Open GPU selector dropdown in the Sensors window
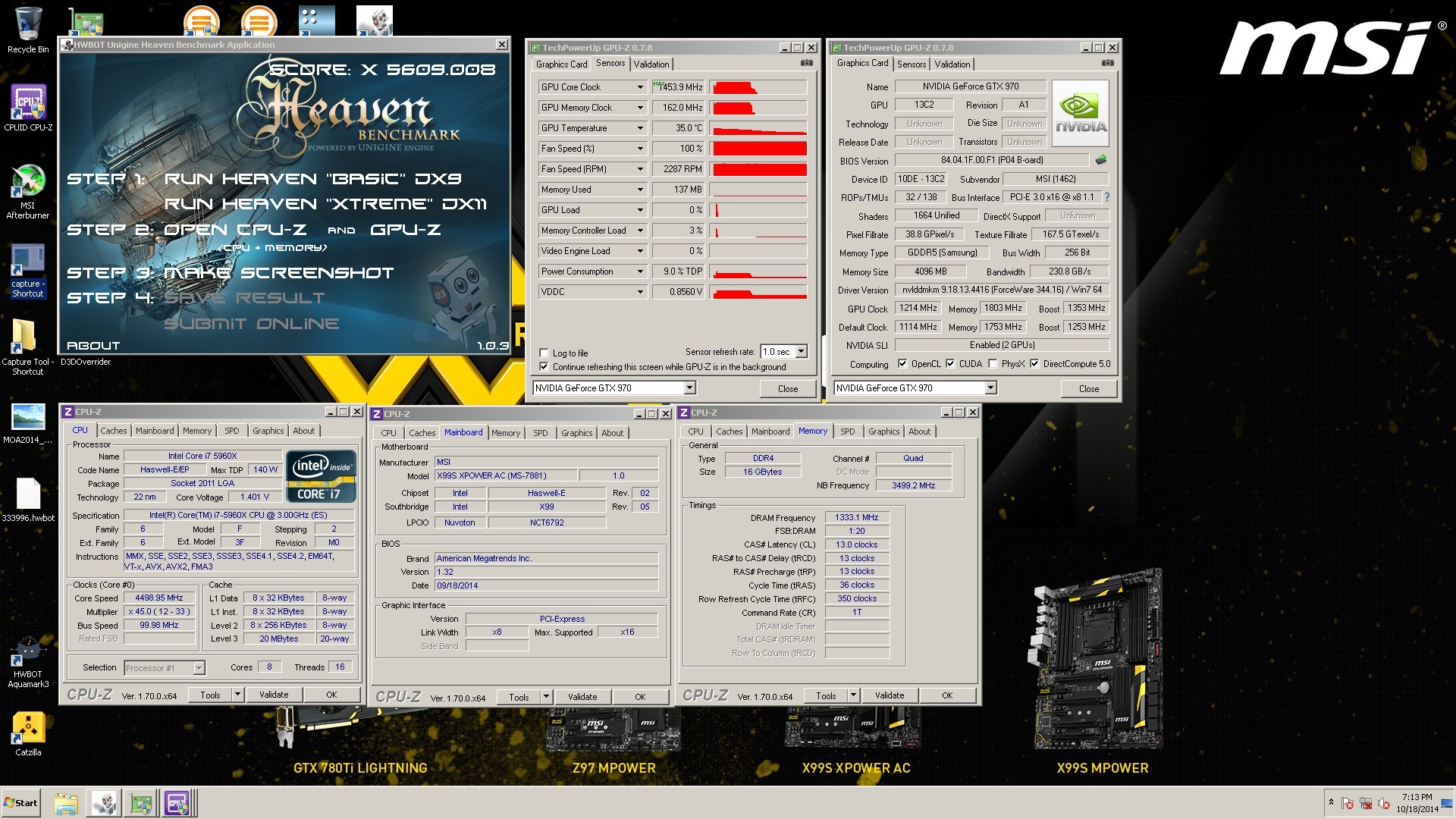 (x=689, y=388)
